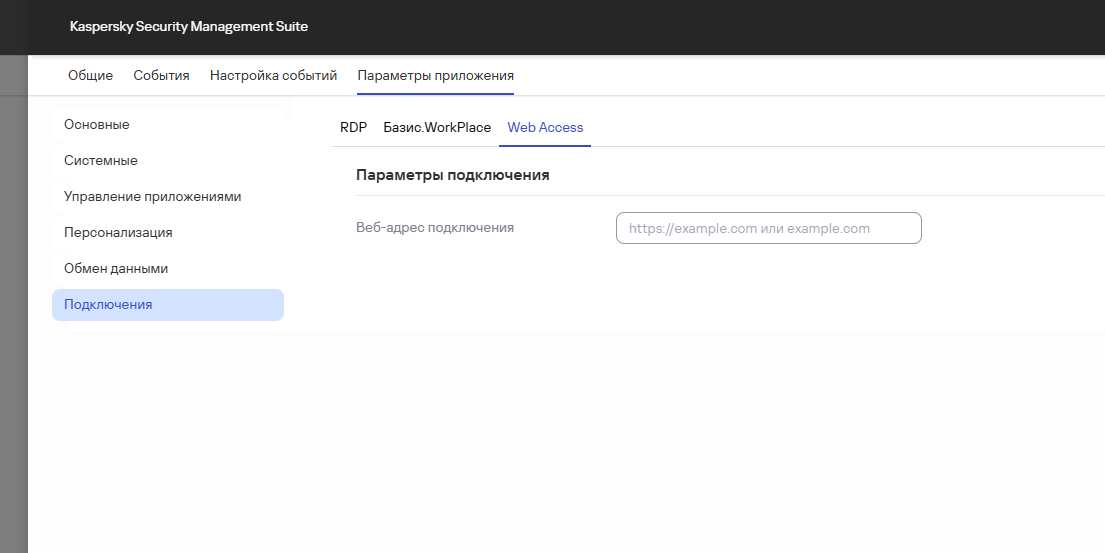Click the Kaspersky Security Management Suite title
The height and width of the screenshot is (553, 1105).
(x=189, y=27)
